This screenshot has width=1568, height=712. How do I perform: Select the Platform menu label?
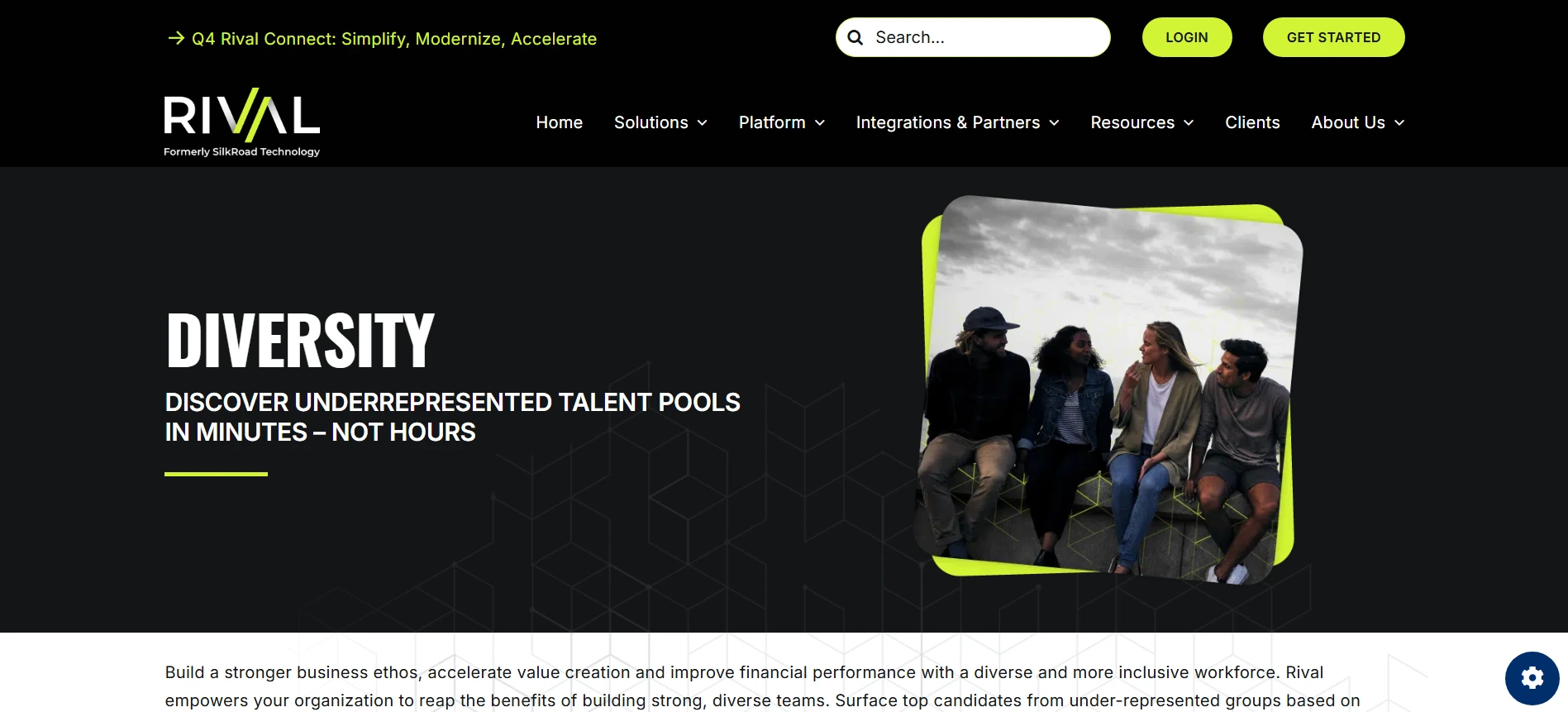click(x=772, y=122)
